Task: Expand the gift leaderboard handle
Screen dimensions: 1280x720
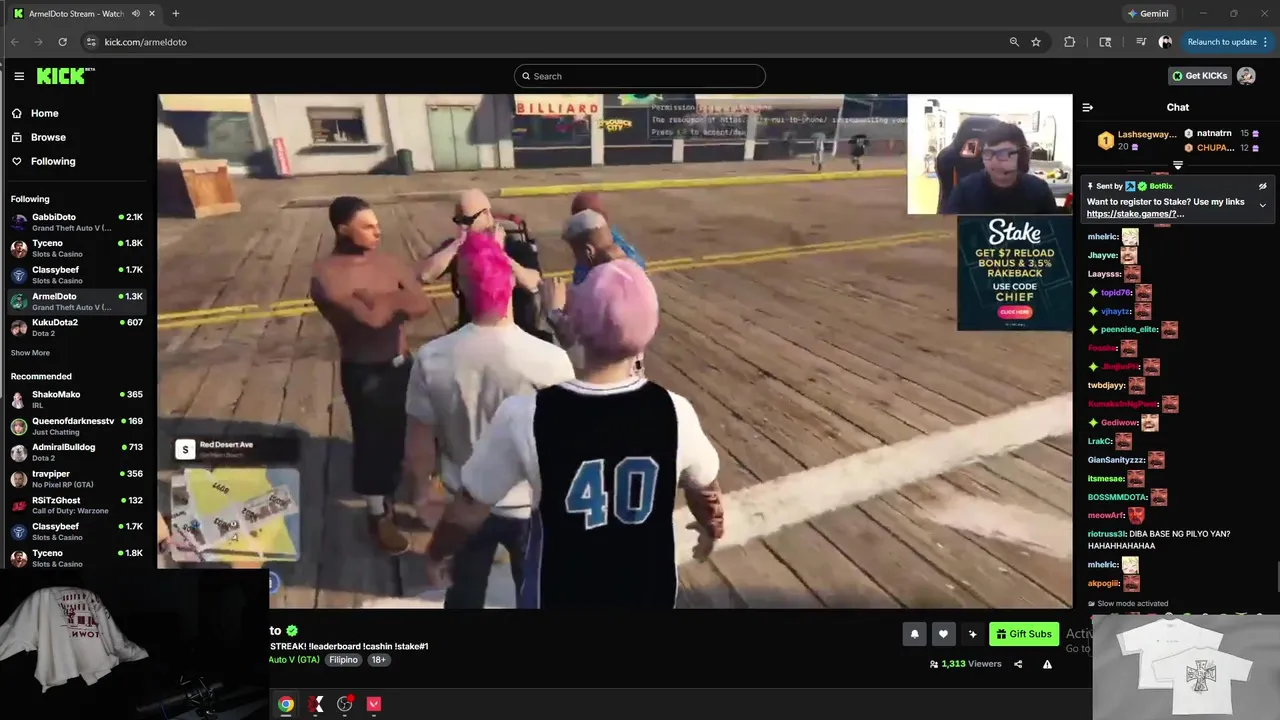Action: 1178,165
